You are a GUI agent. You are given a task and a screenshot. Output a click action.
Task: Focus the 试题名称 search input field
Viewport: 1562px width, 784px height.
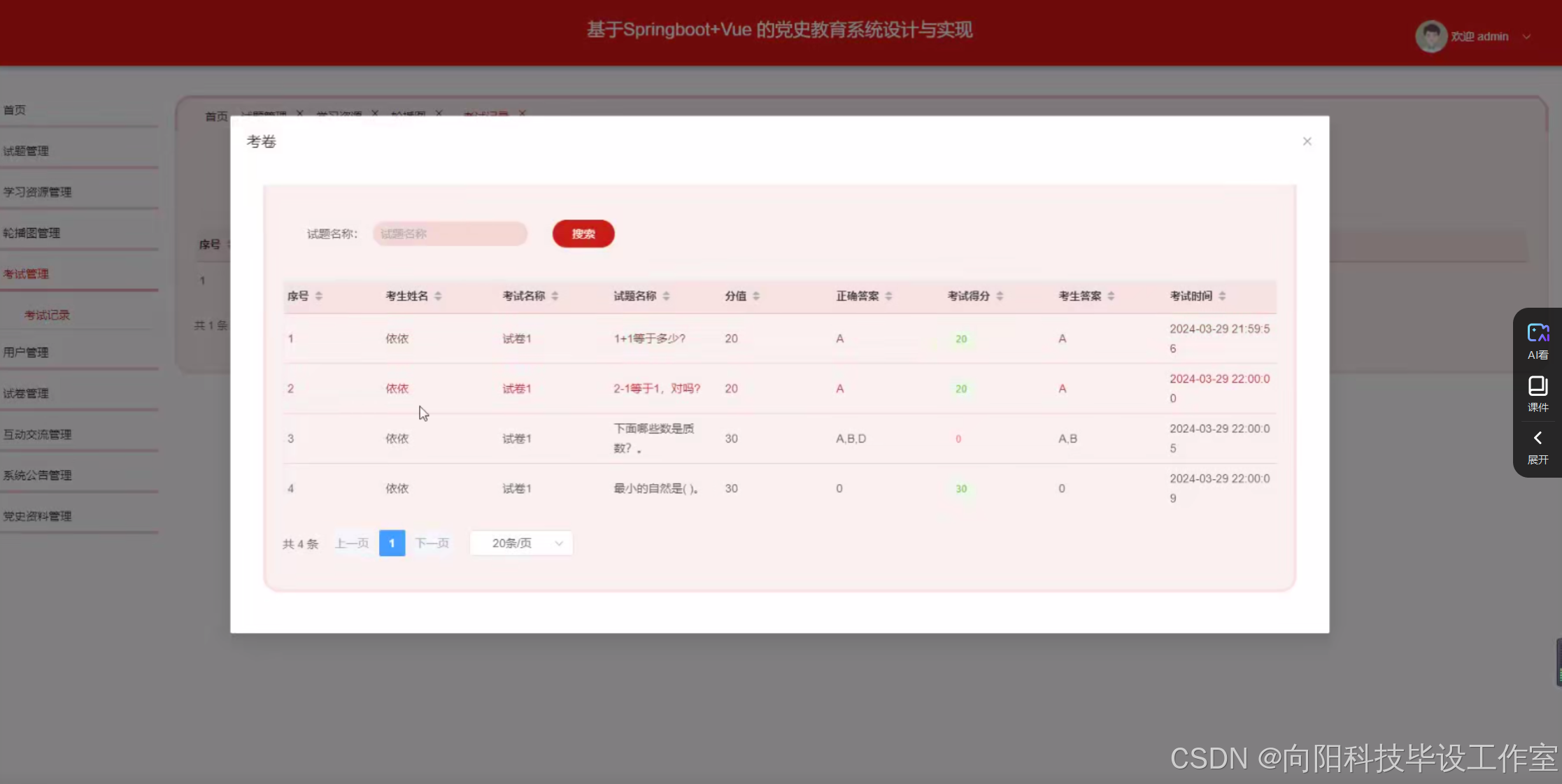[450, 234]
